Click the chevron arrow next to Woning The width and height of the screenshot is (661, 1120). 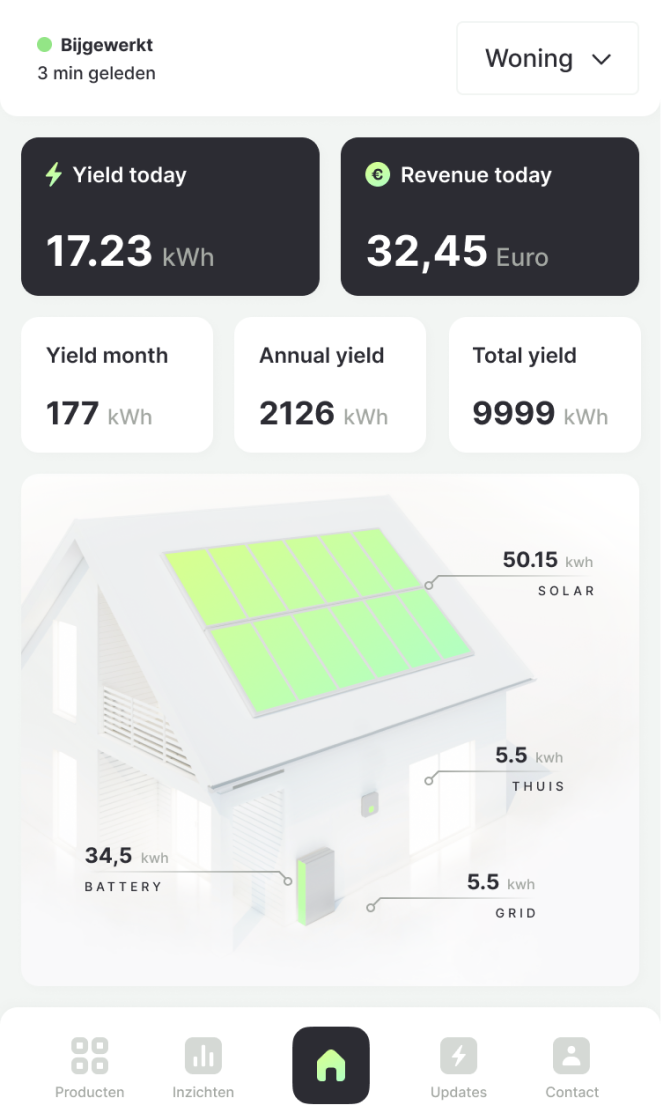coord(601,59)
